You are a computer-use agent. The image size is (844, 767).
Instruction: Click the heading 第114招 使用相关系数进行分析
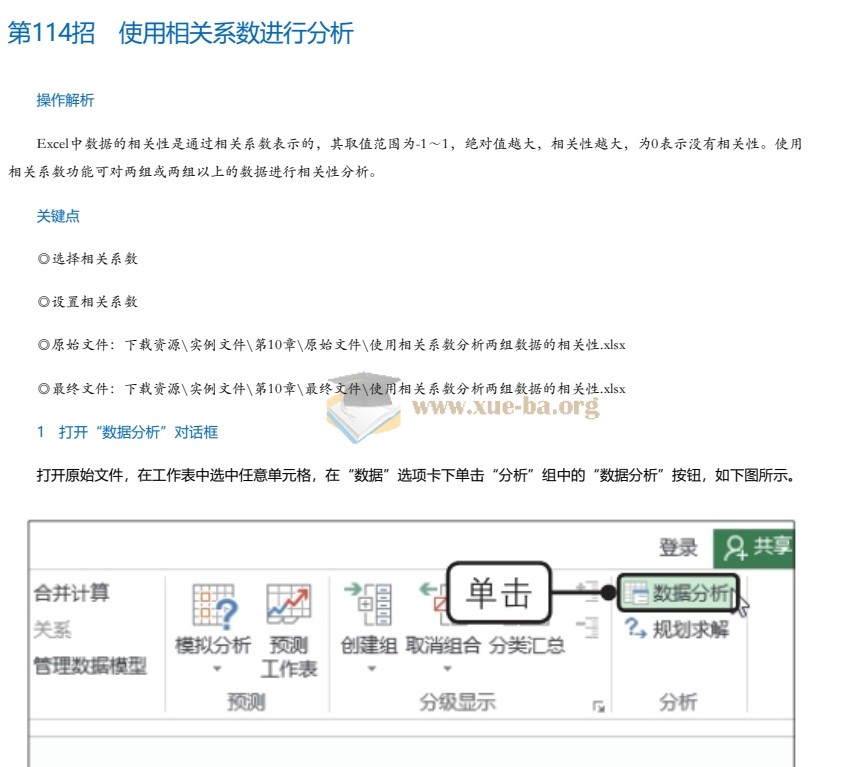coord(180,33)
